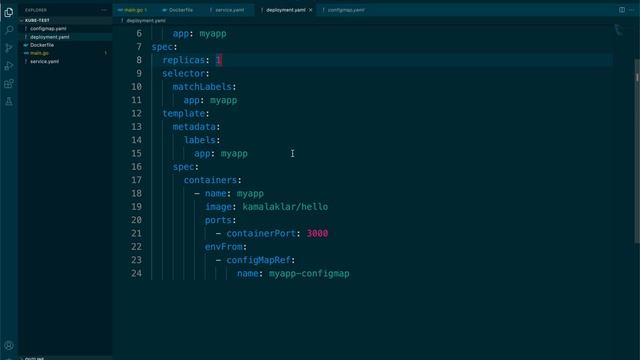
Task: Click 'selector' key on line 9
Action: click(x=184, y=73)
